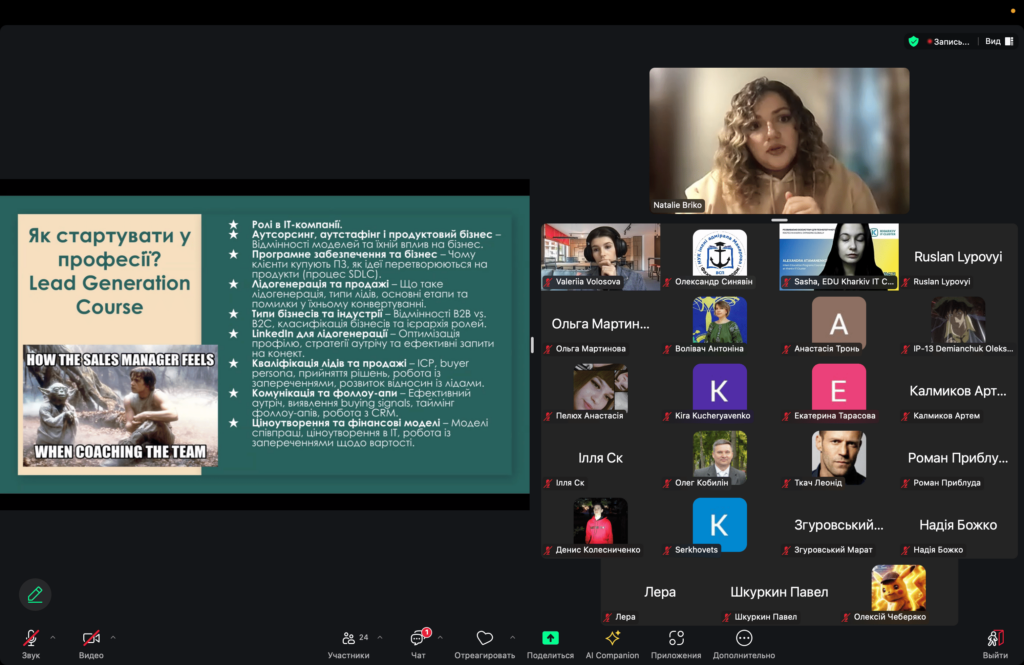Turn on camera using Видео button
The width and height of the screenshot is (1024, 665).
coord(91,643)
